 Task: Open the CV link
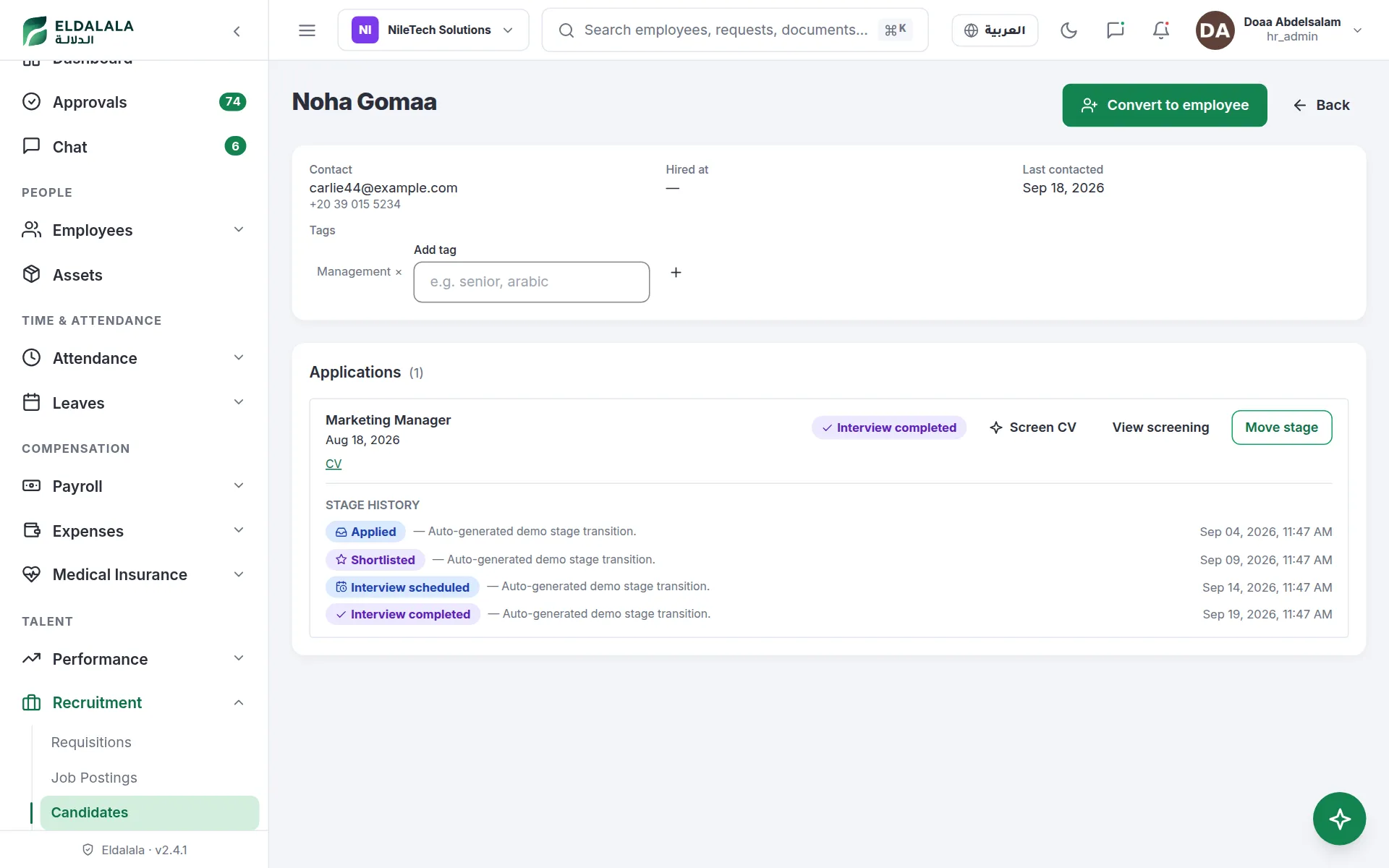(334, 464)
